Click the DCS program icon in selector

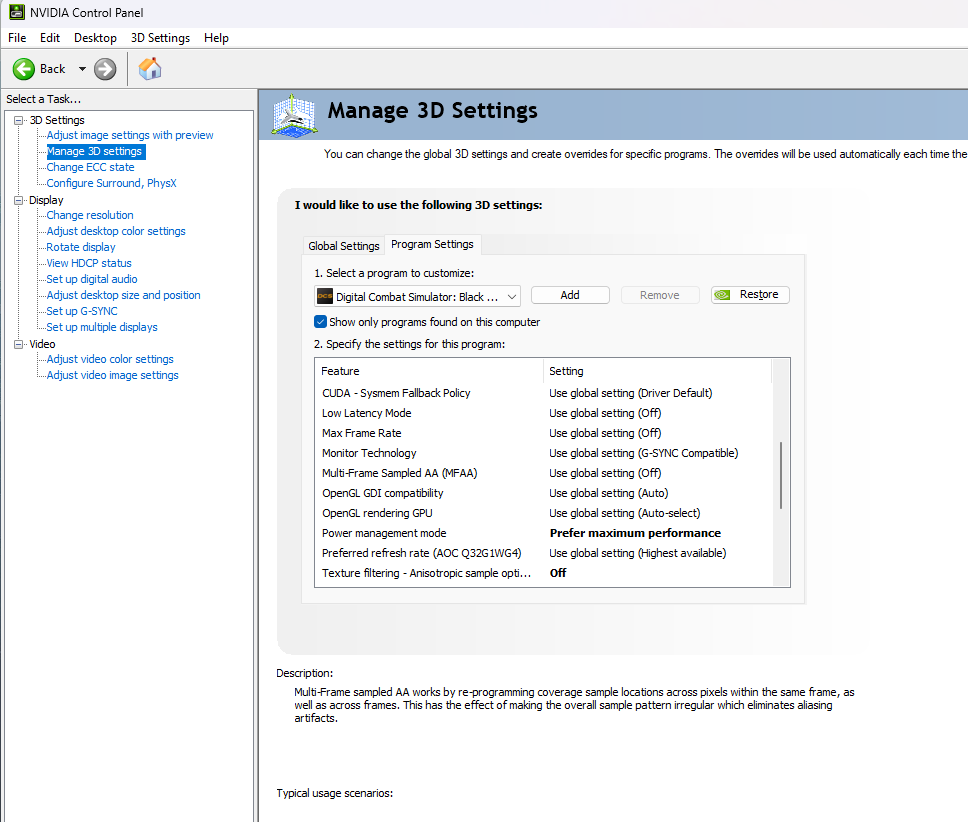325,297
